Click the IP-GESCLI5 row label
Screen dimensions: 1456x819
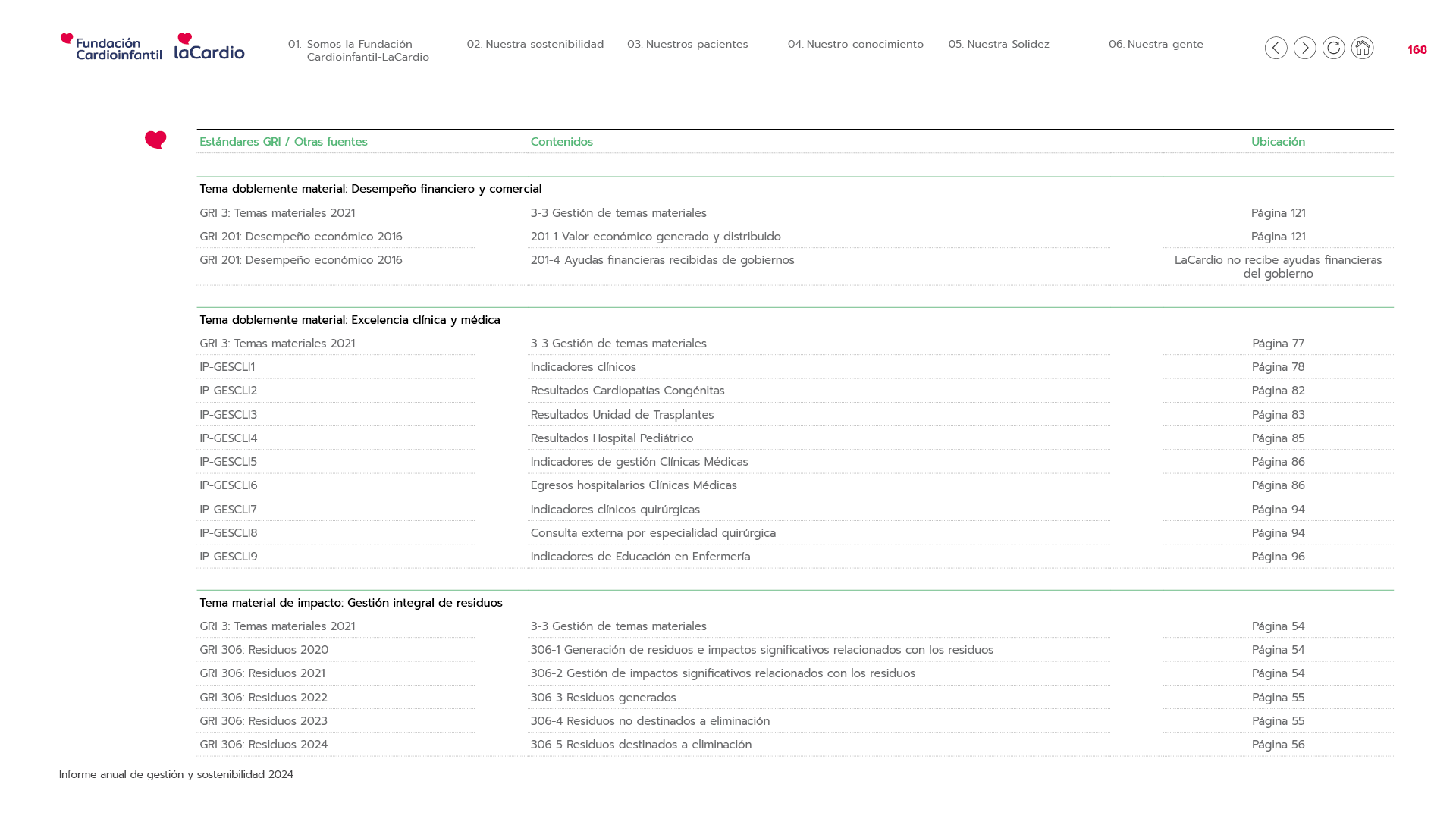pyautogui.click(x=228, y=462)
